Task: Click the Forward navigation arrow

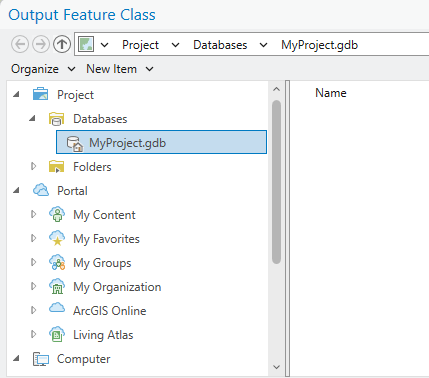Action: point(41,44)
